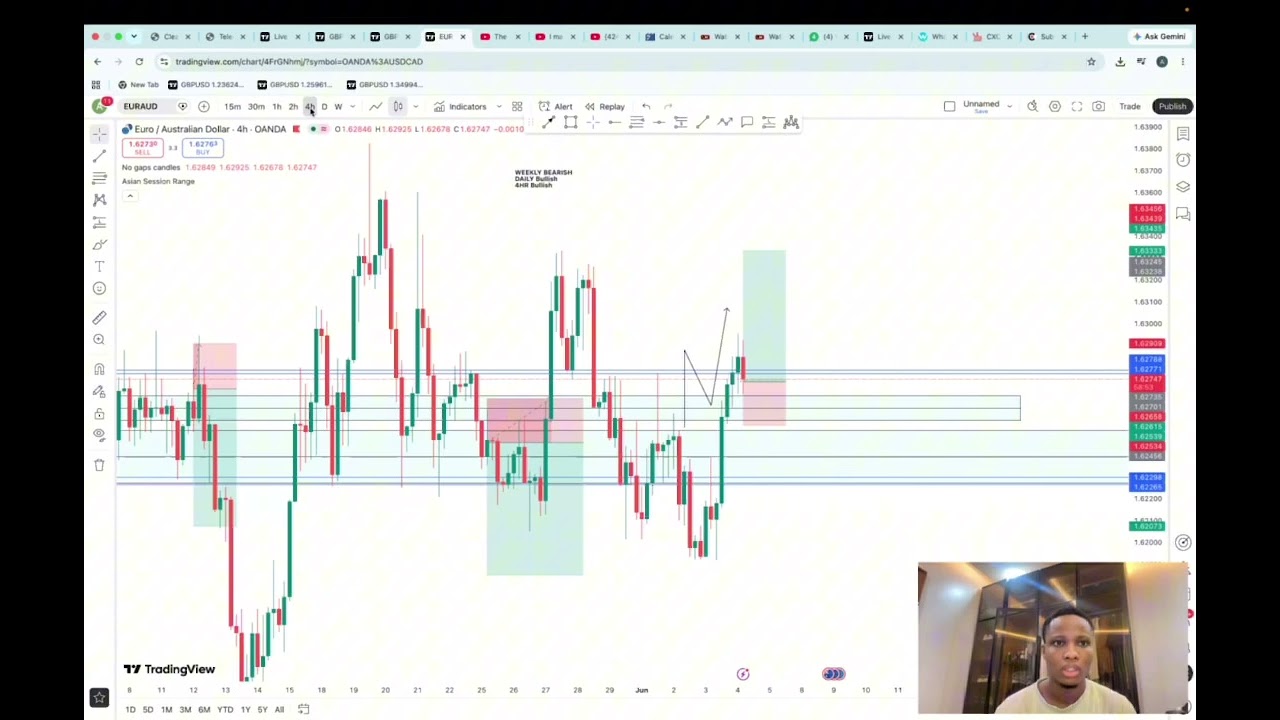This screenshot has width=1280, height=720.
Task: Open the EURAUD symbol search
Action: (140, 106)
